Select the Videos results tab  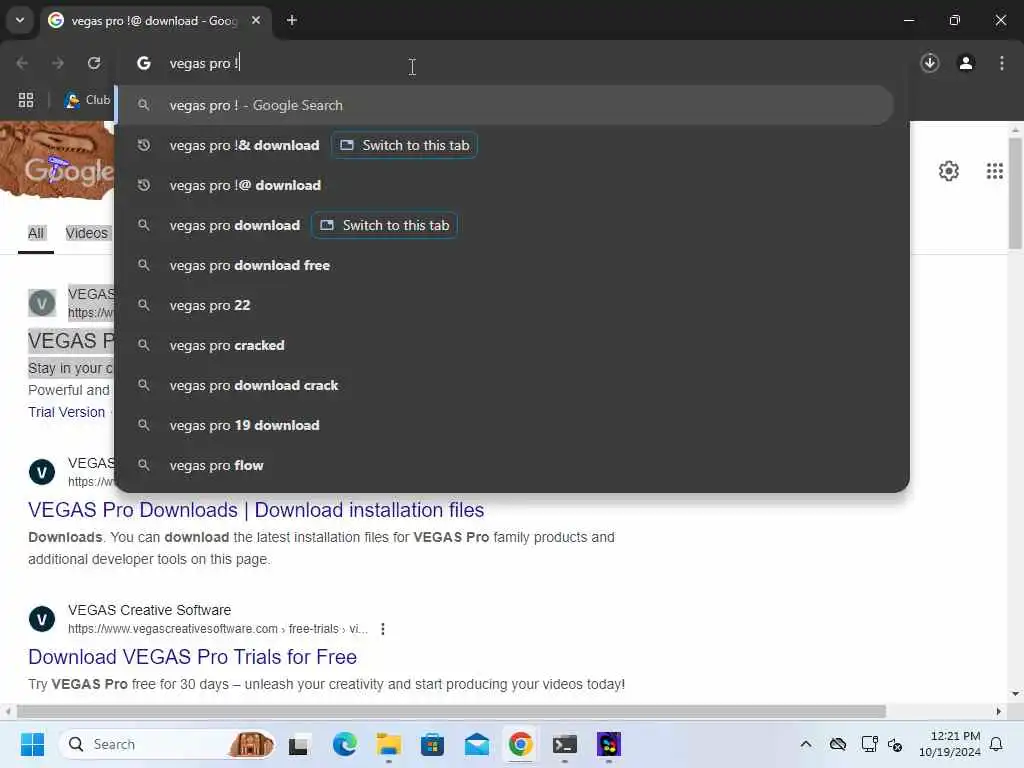pyautogui.click(x=86, y=233)
